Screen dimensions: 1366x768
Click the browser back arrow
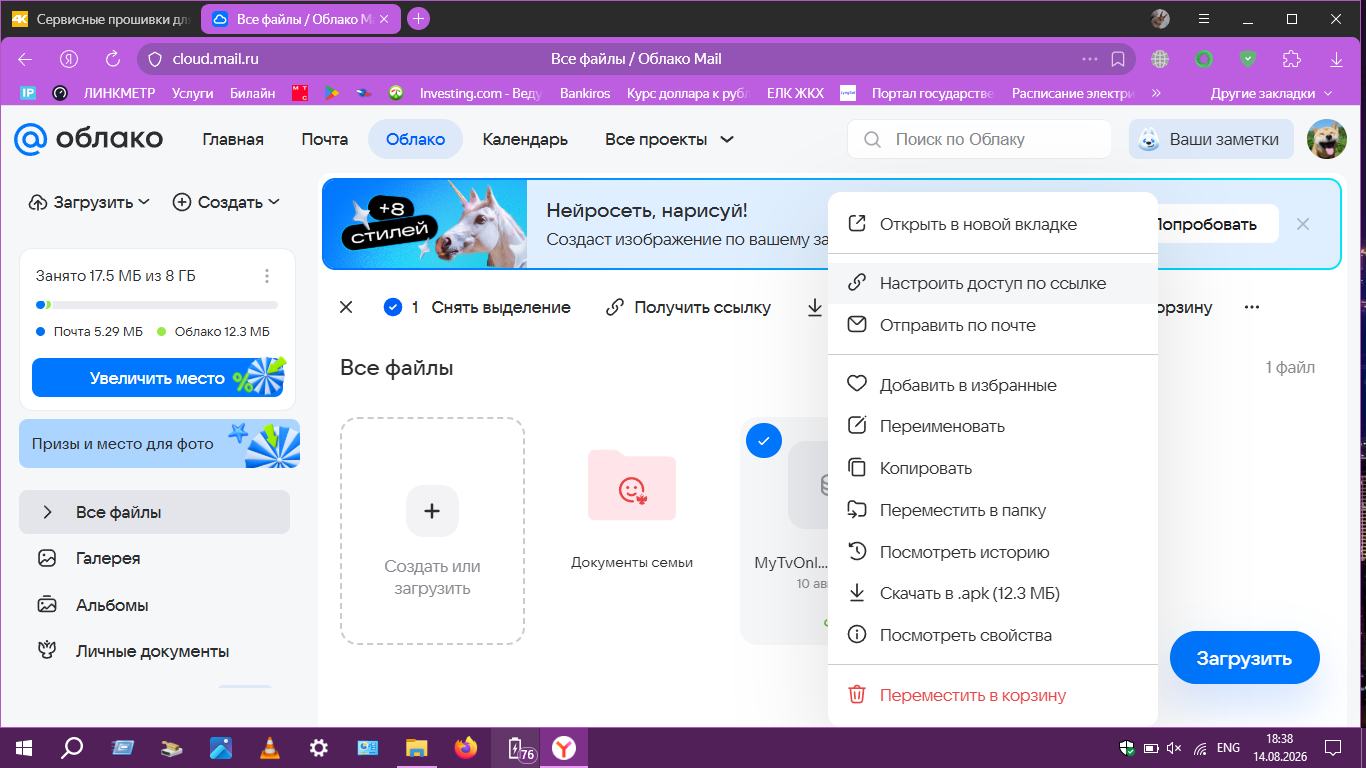[25, 59]
